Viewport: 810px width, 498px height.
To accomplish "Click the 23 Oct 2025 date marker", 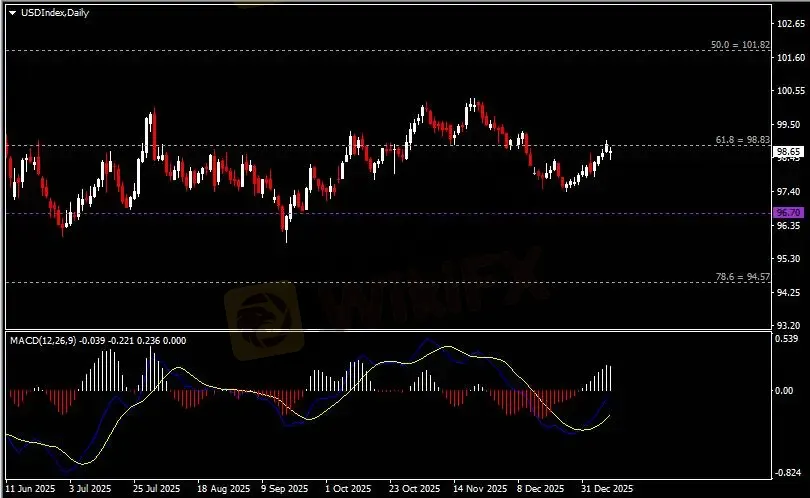I will pos(414,490).
